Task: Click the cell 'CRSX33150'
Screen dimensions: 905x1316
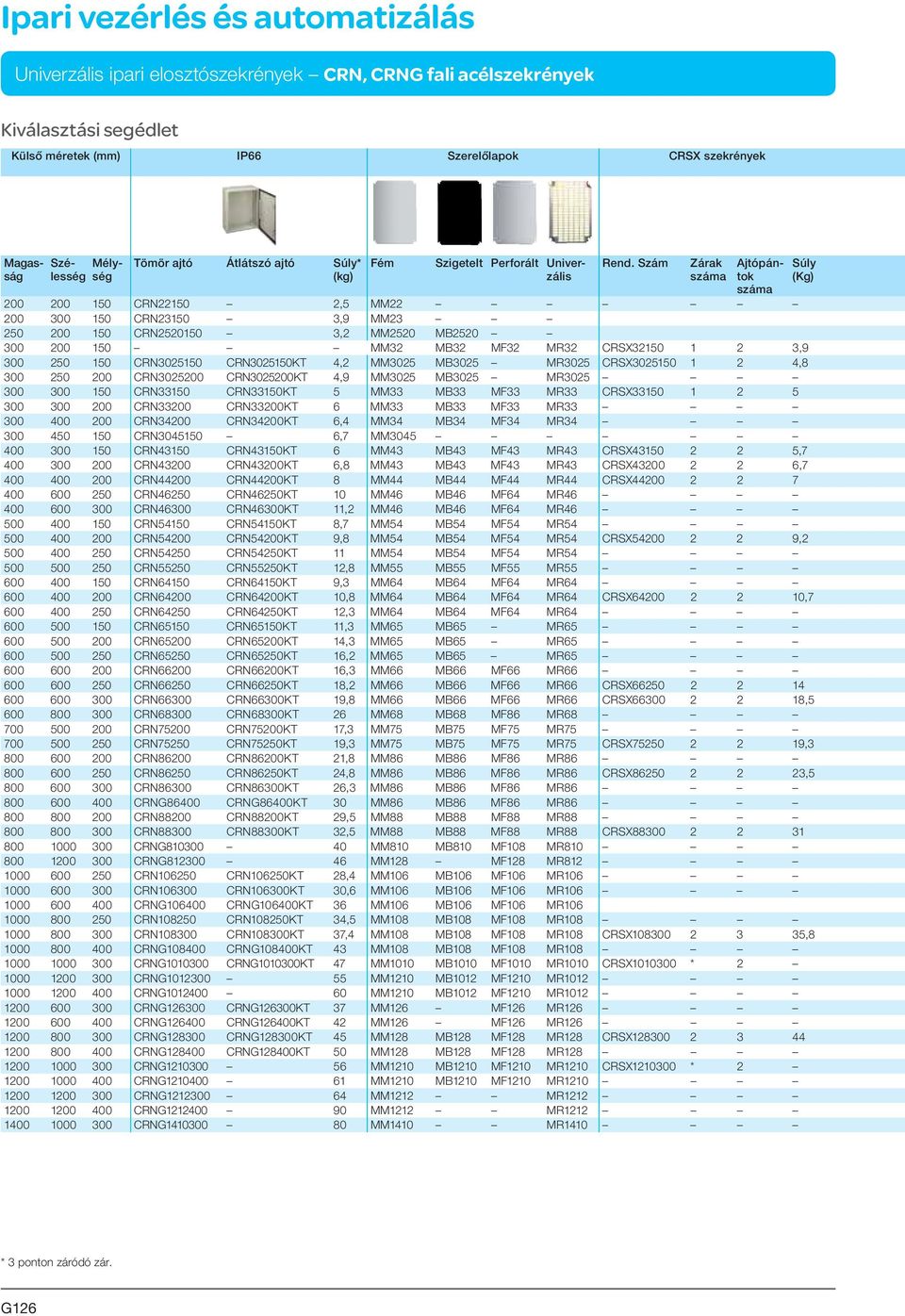Action: point(633,391)
